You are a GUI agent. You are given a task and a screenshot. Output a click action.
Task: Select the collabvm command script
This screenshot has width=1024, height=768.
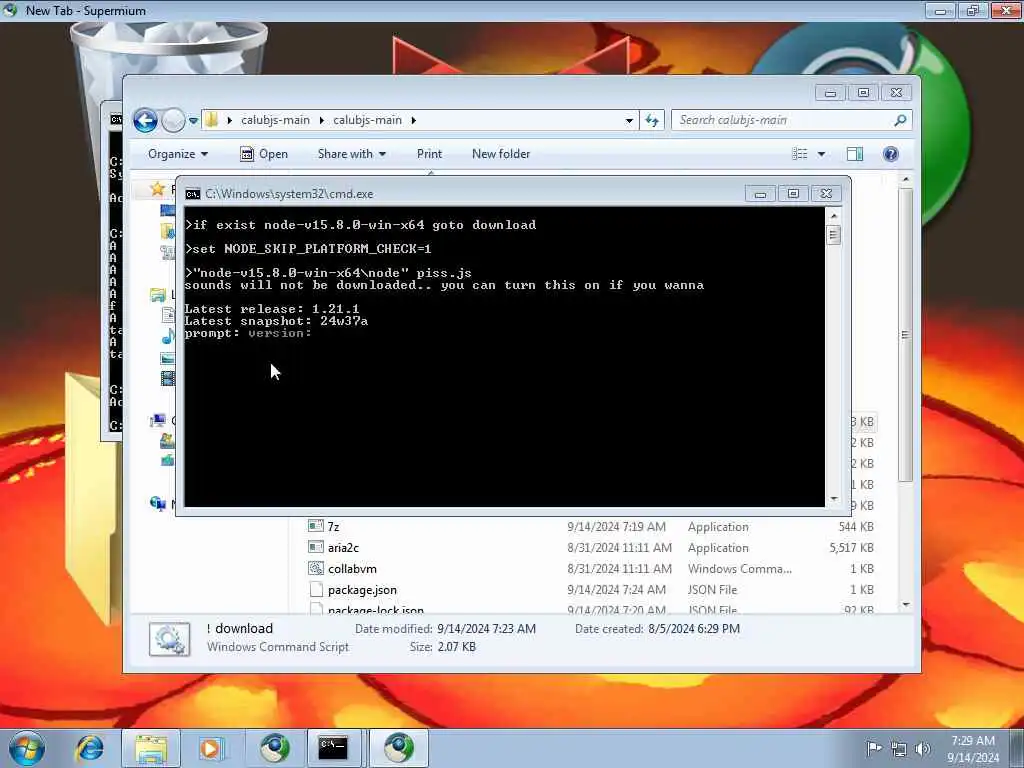tap(591, 569)
